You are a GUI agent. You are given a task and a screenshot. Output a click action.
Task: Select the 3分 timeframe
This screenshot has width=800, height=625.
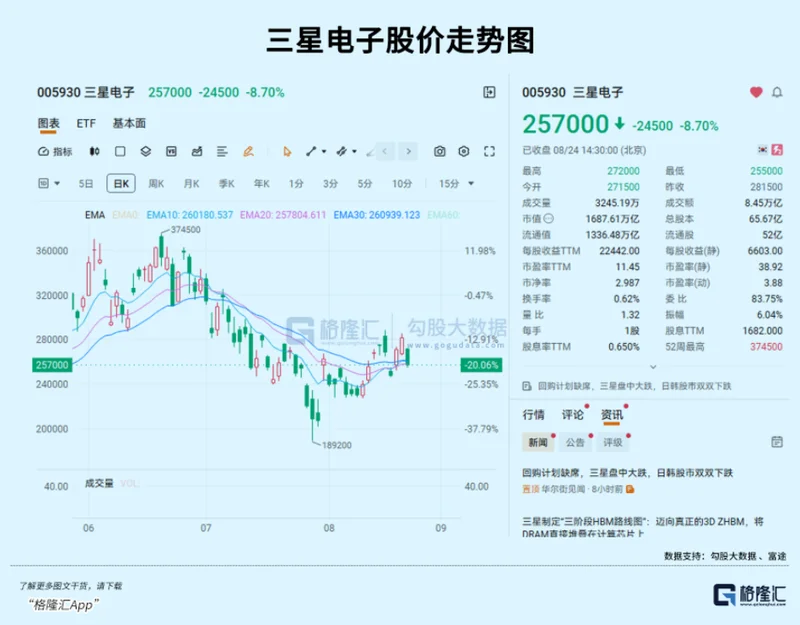click(x=330, y=184)
